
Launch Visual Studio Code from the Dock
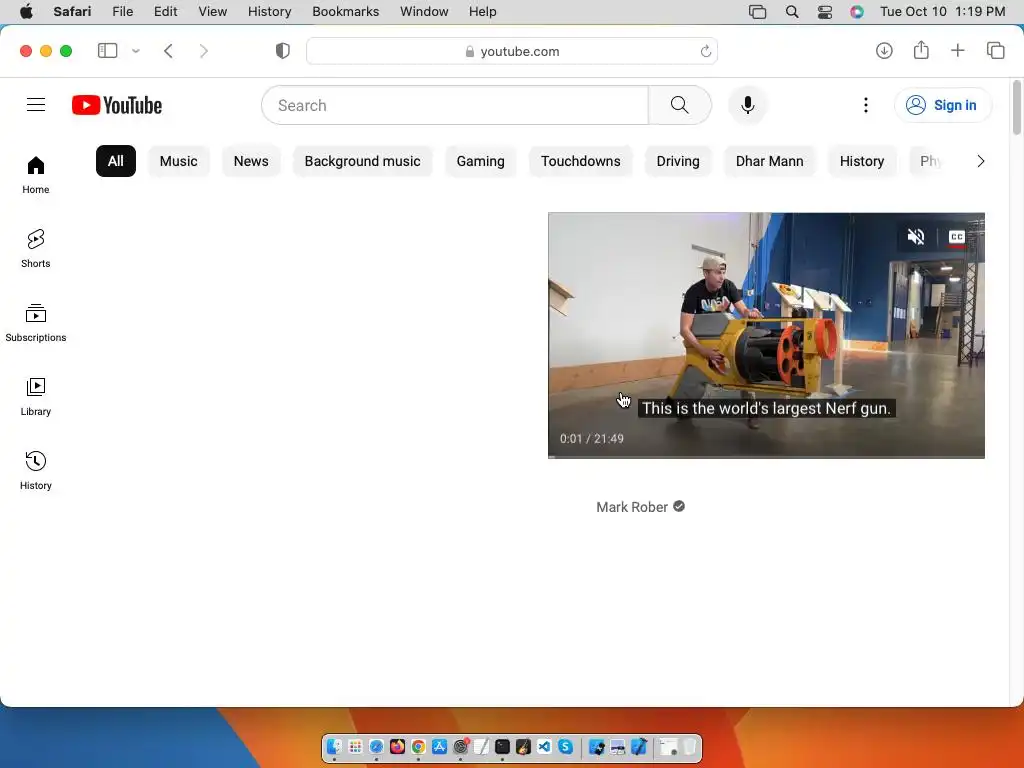click(544, 746)
